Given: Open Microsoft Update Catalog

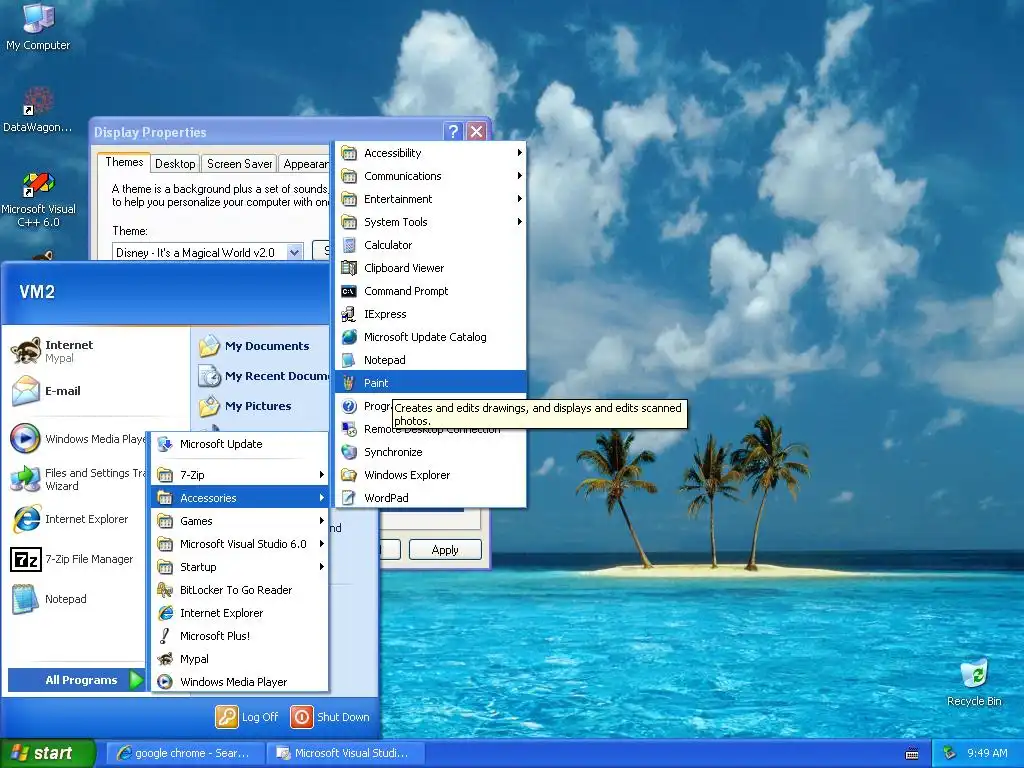Looking at the screenshot, I should click(x=430, y=337).
